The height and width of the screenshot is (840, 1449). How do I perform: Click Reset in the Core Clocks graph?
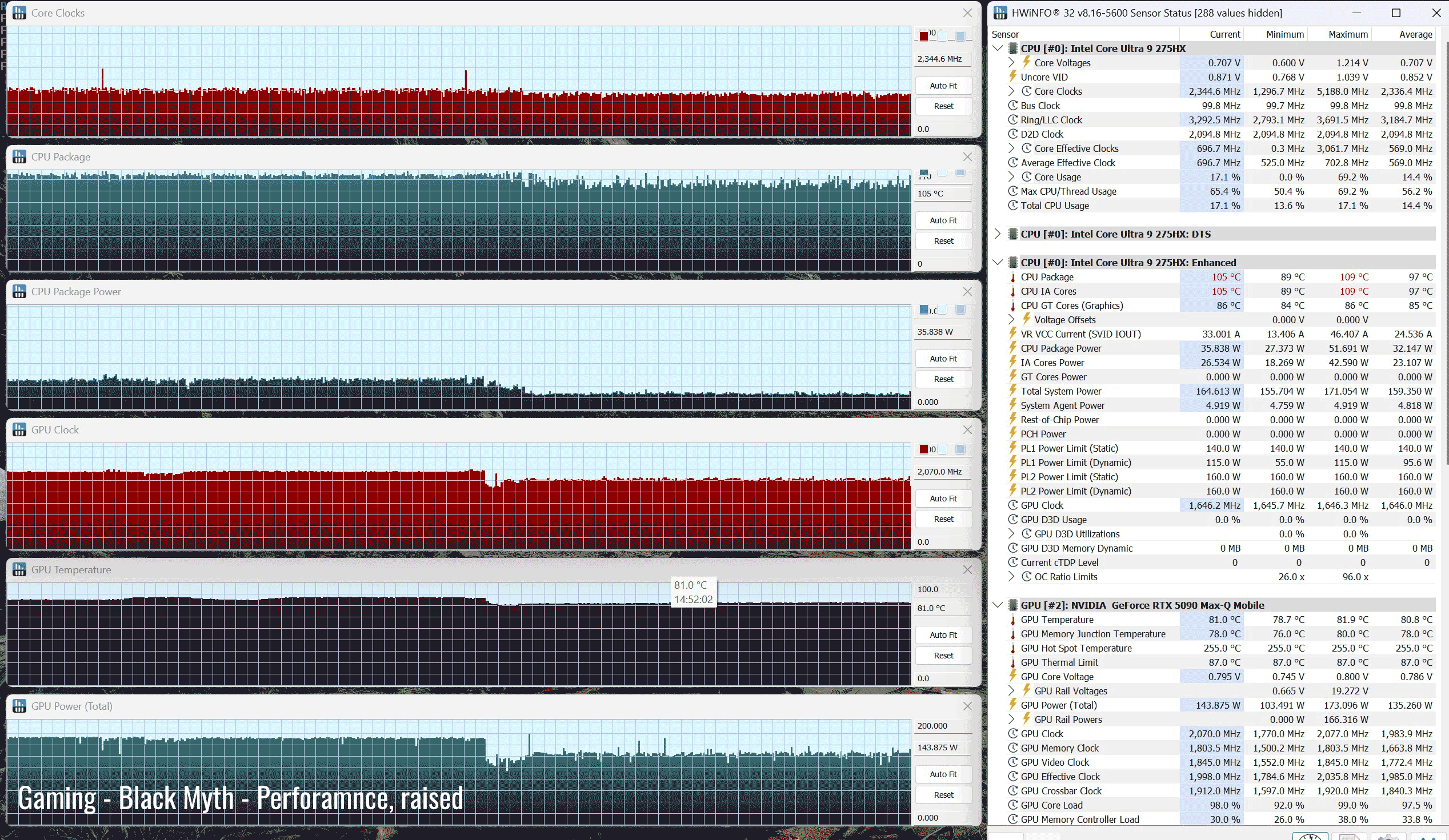click(943, 106)
